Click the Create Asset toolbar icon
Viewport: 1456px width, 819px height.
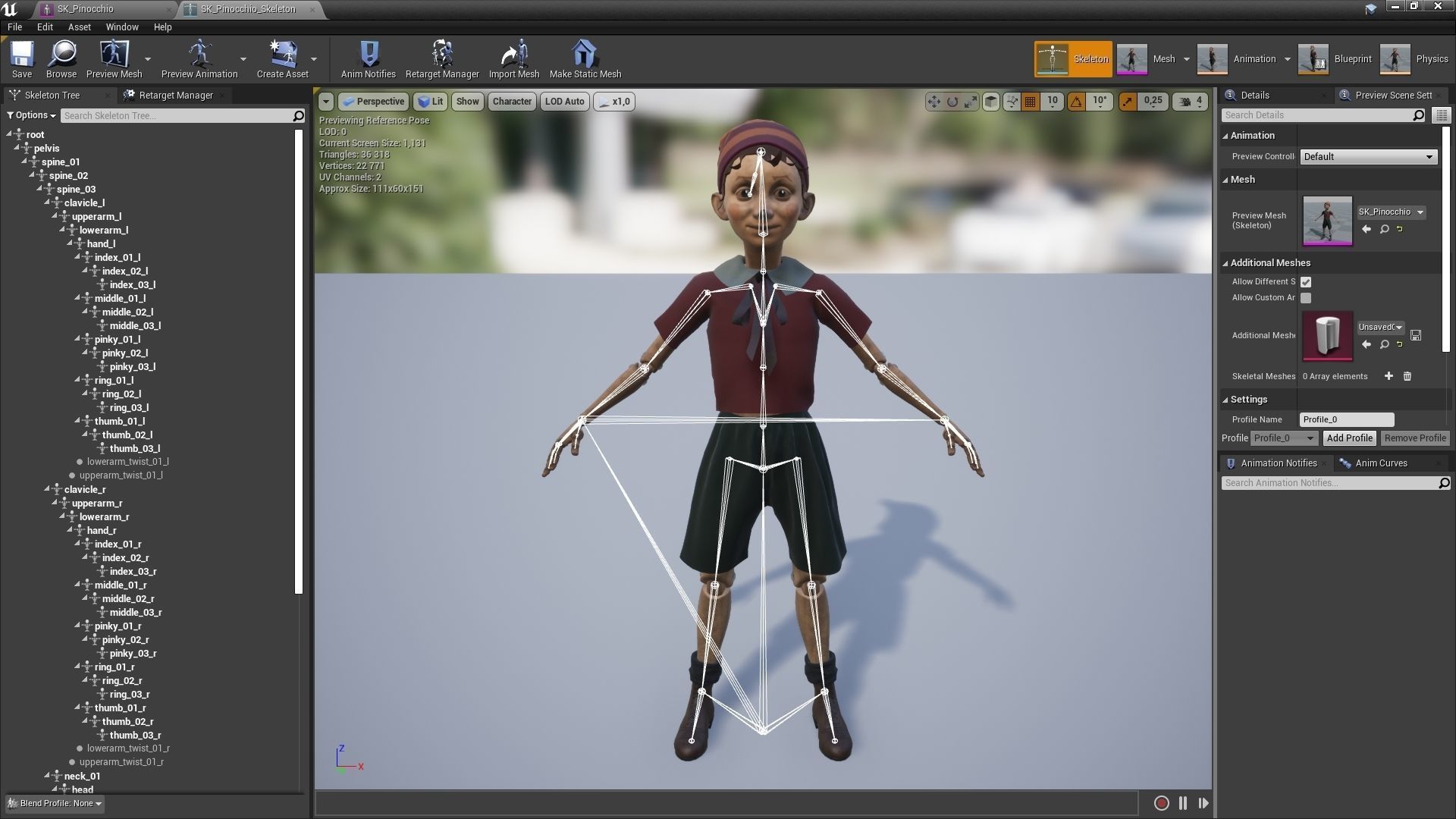coord(283,59)
